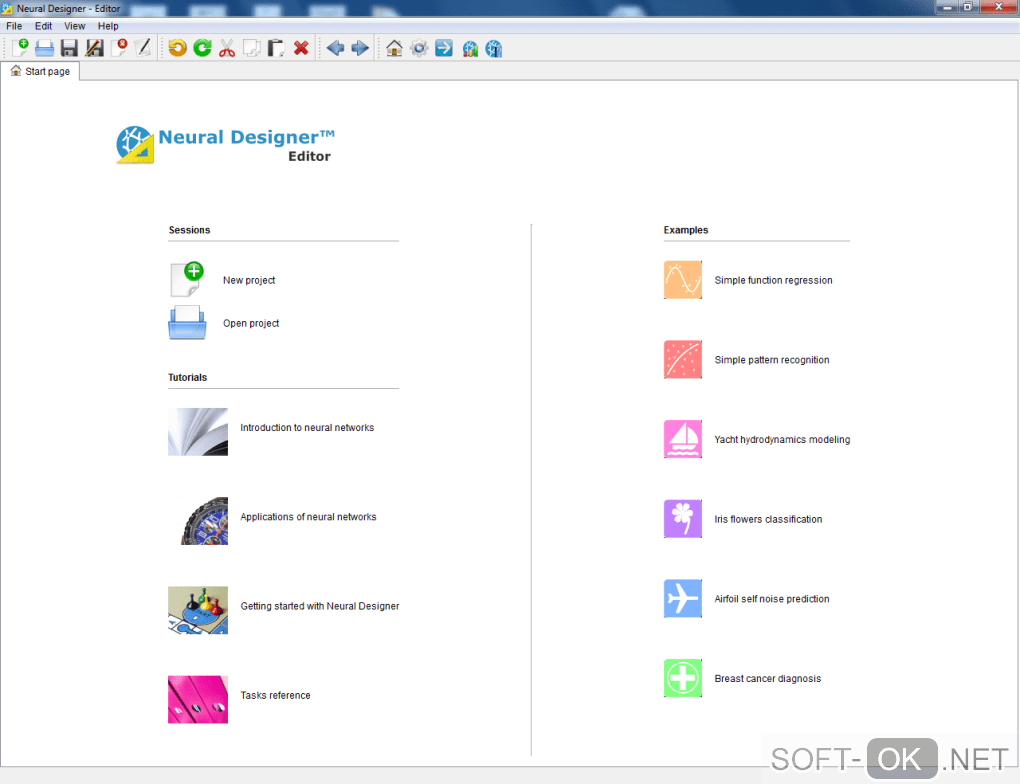Viewport: 1020px width, 784px height.
Task: Click the New project toolbar icon
Action: 20,48
